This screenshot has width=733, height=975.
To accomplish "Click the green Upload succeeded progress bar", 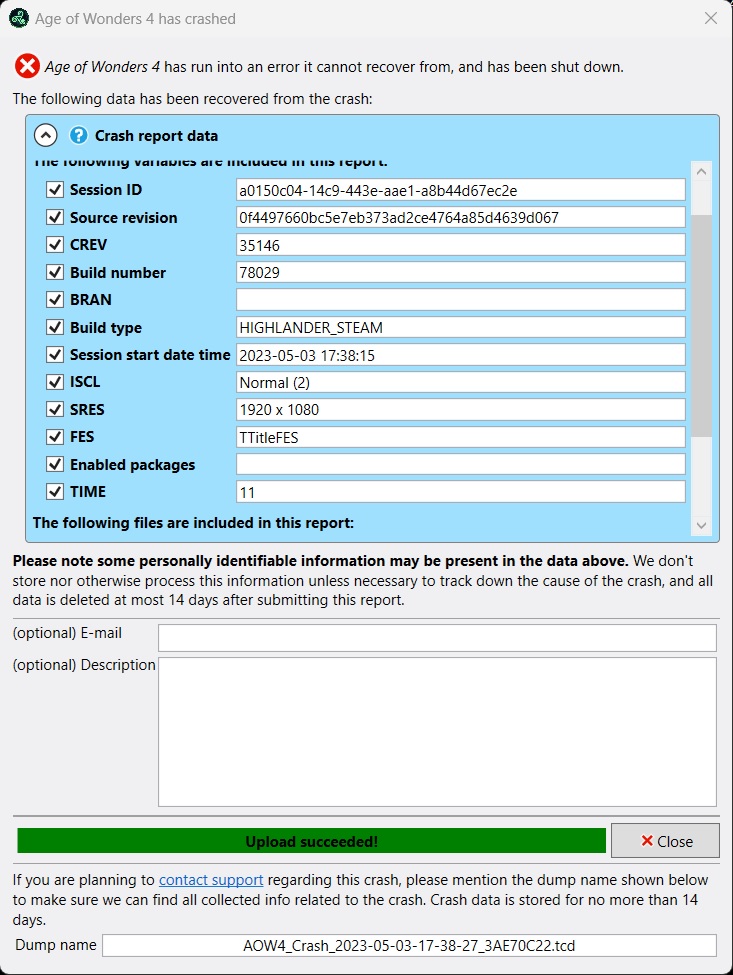I will pos(311,841).
